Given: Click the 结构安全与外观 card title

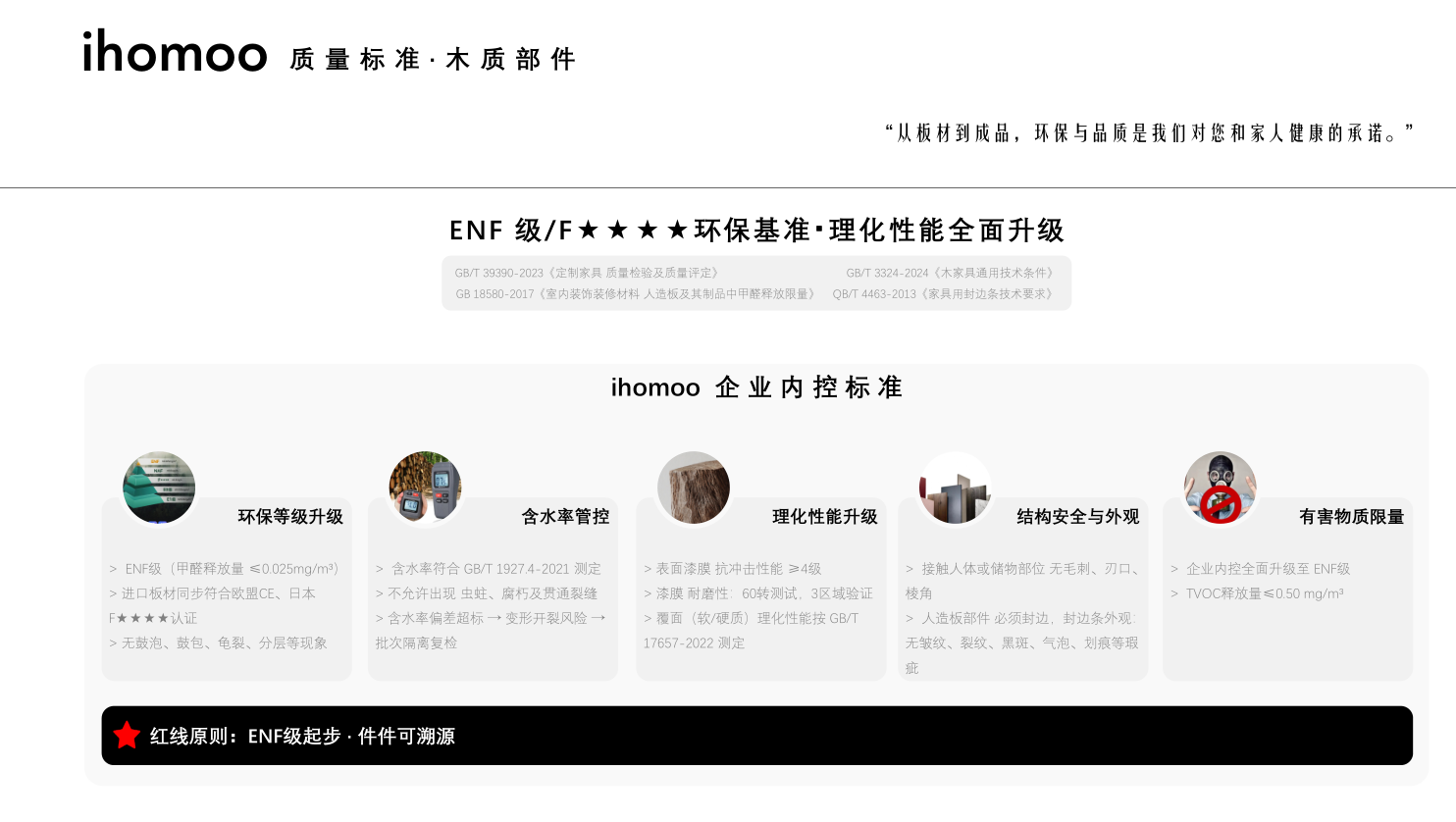Looking at the screenshot, I should tap(1078, 516).
